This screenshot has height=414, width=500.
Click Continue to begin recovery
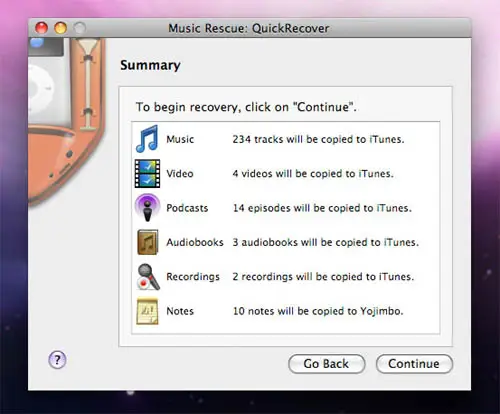tap(414, 364)
